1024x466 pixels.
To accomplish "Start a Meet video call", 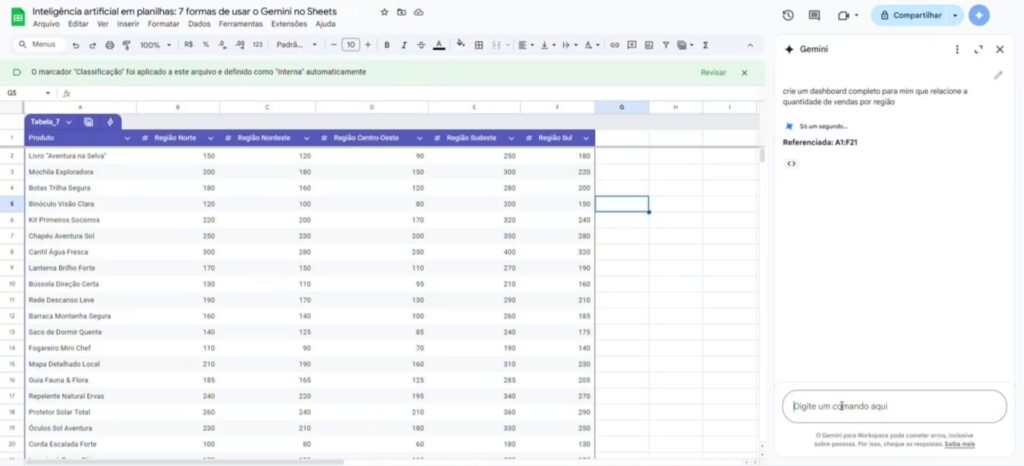I will pyautogui.click(x=843, y=15).
